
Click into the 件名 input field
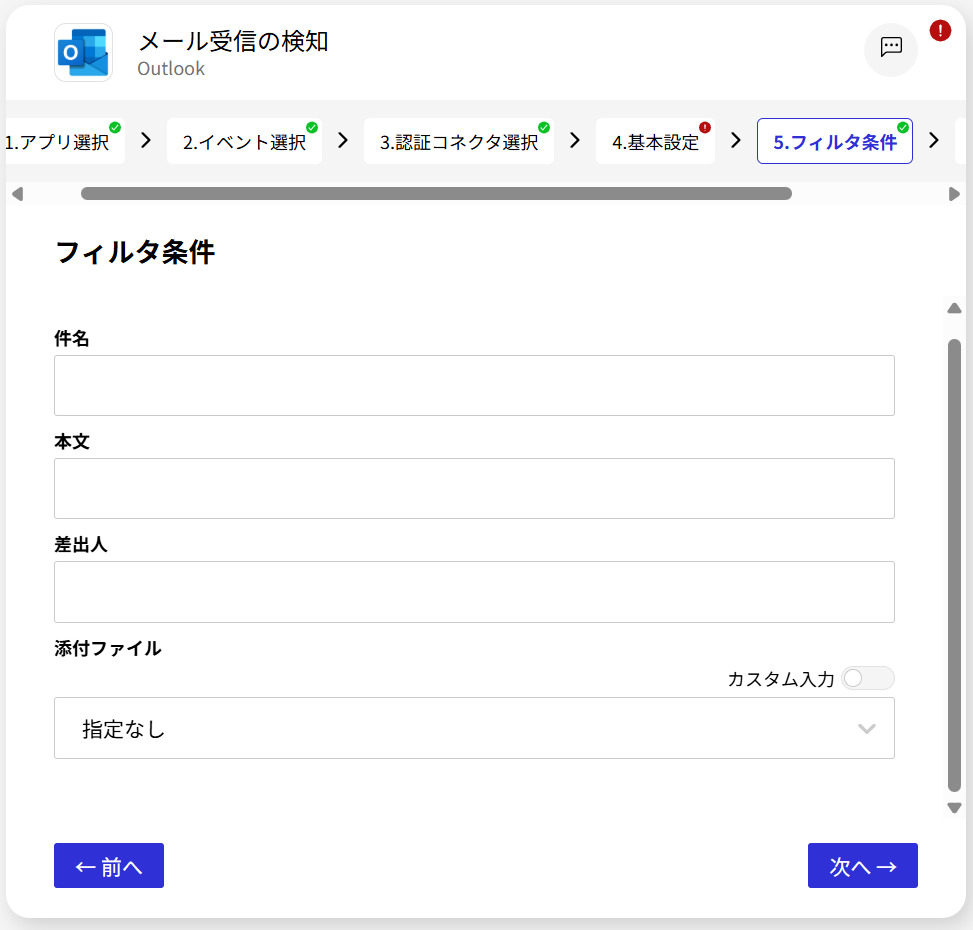tap(474, 386)
